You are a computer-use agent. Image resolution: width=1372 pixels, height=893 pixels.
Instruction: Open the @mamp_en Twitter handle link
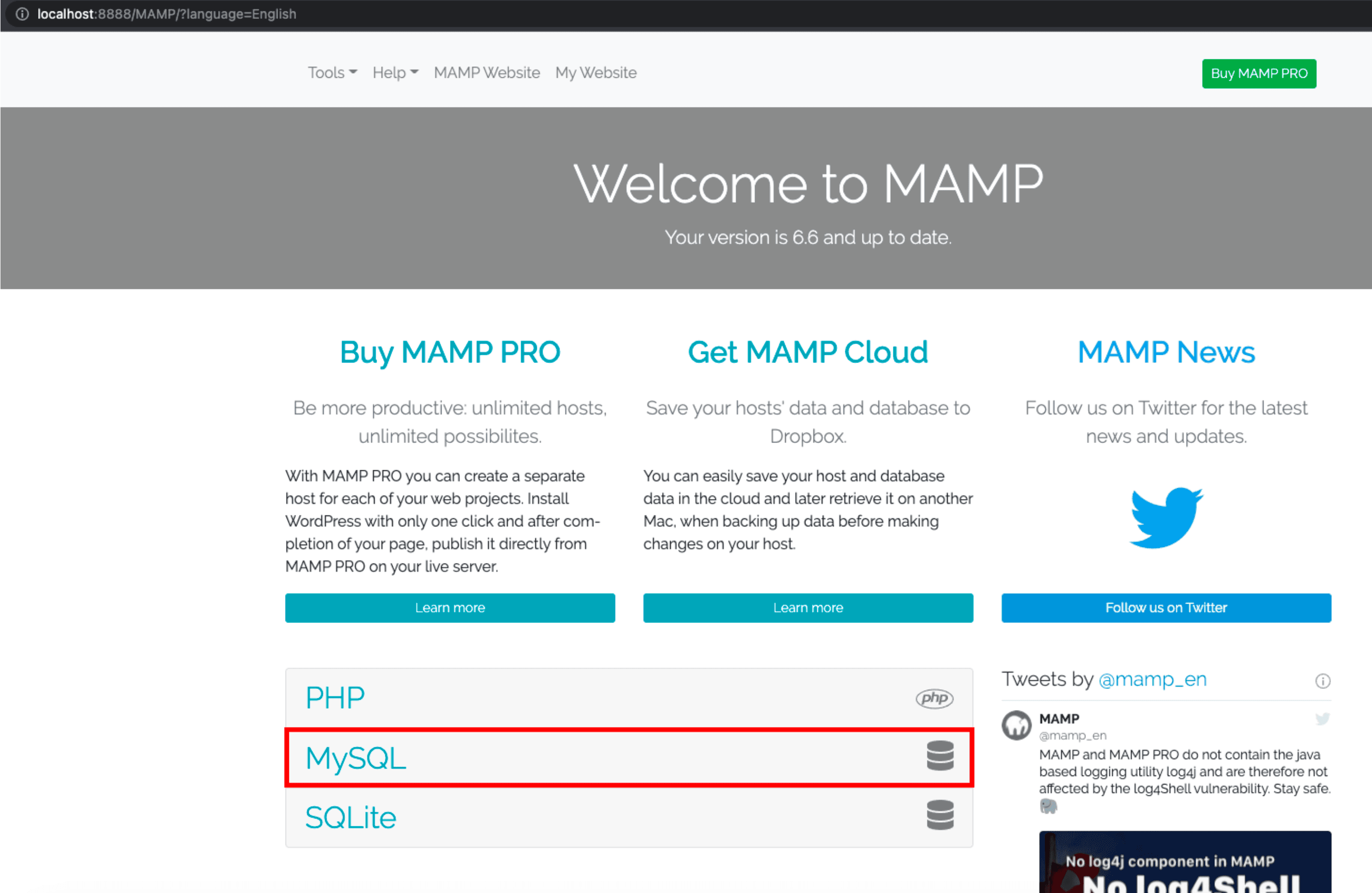tap(1152, 680)
